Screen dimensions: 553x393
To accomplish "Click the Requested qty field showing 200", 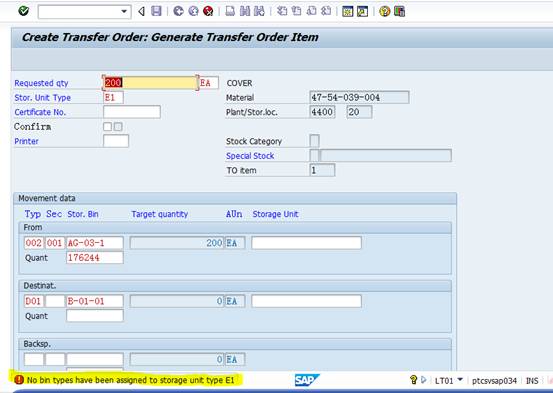I will pyautogui.click(x=151, y=83).
